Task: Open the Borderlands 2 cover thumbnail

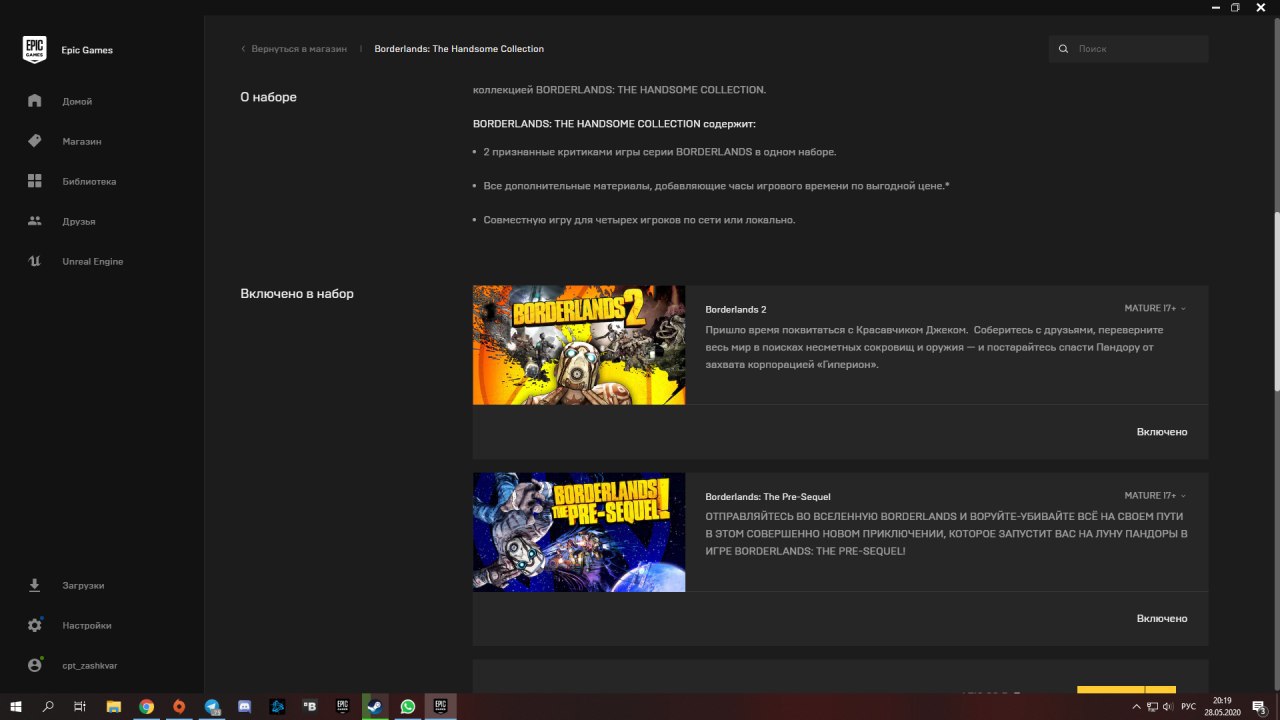Action: point(579,345)
